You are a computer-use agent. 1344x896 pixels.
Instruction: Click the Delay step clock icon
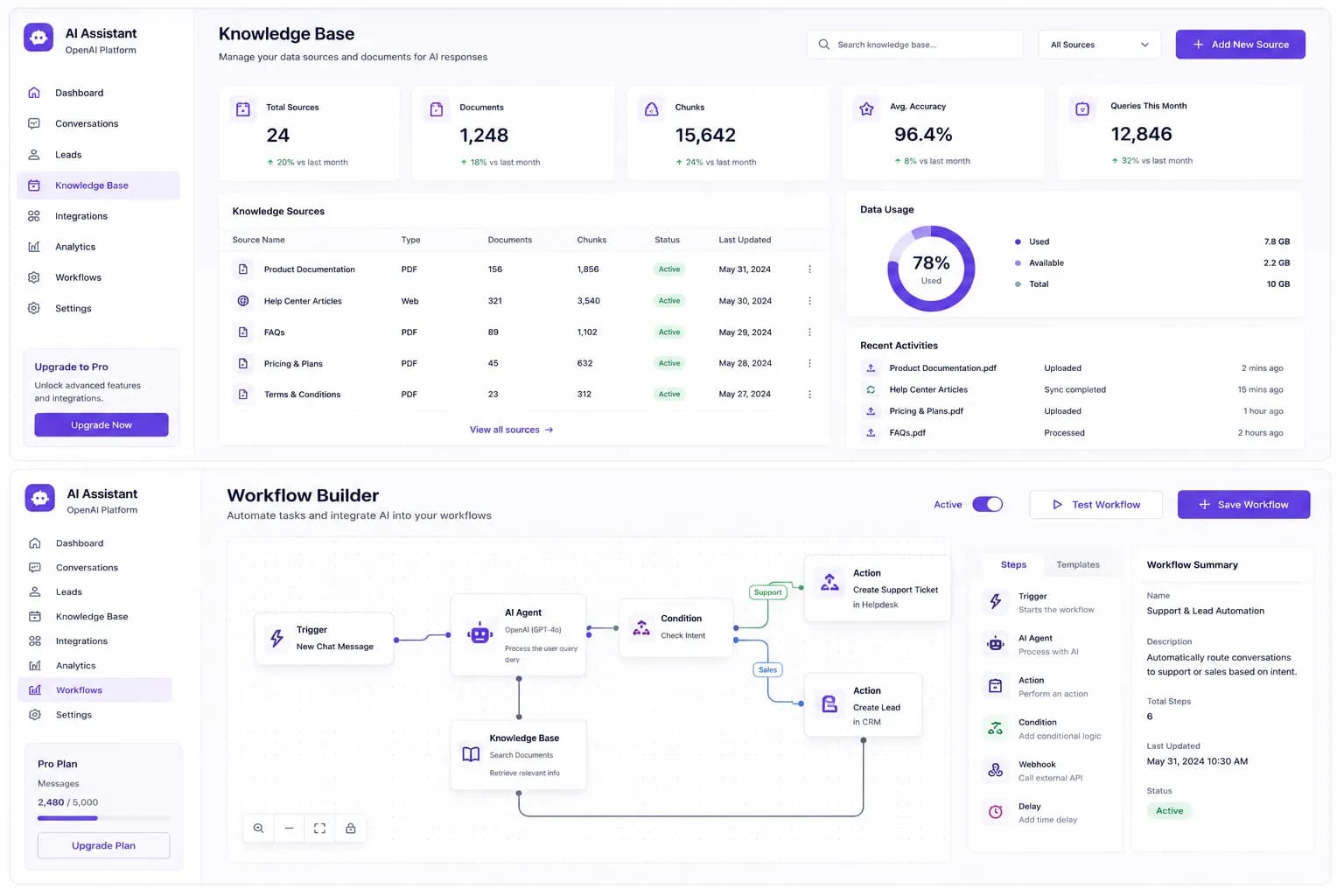point(996,812)
